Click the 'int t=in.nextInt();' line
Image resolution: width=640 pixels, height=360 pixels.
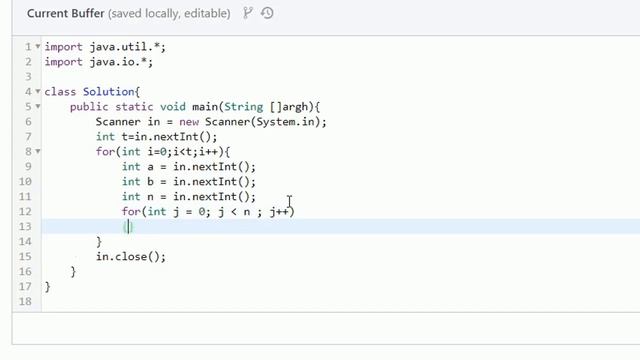(x=156, y=137)
